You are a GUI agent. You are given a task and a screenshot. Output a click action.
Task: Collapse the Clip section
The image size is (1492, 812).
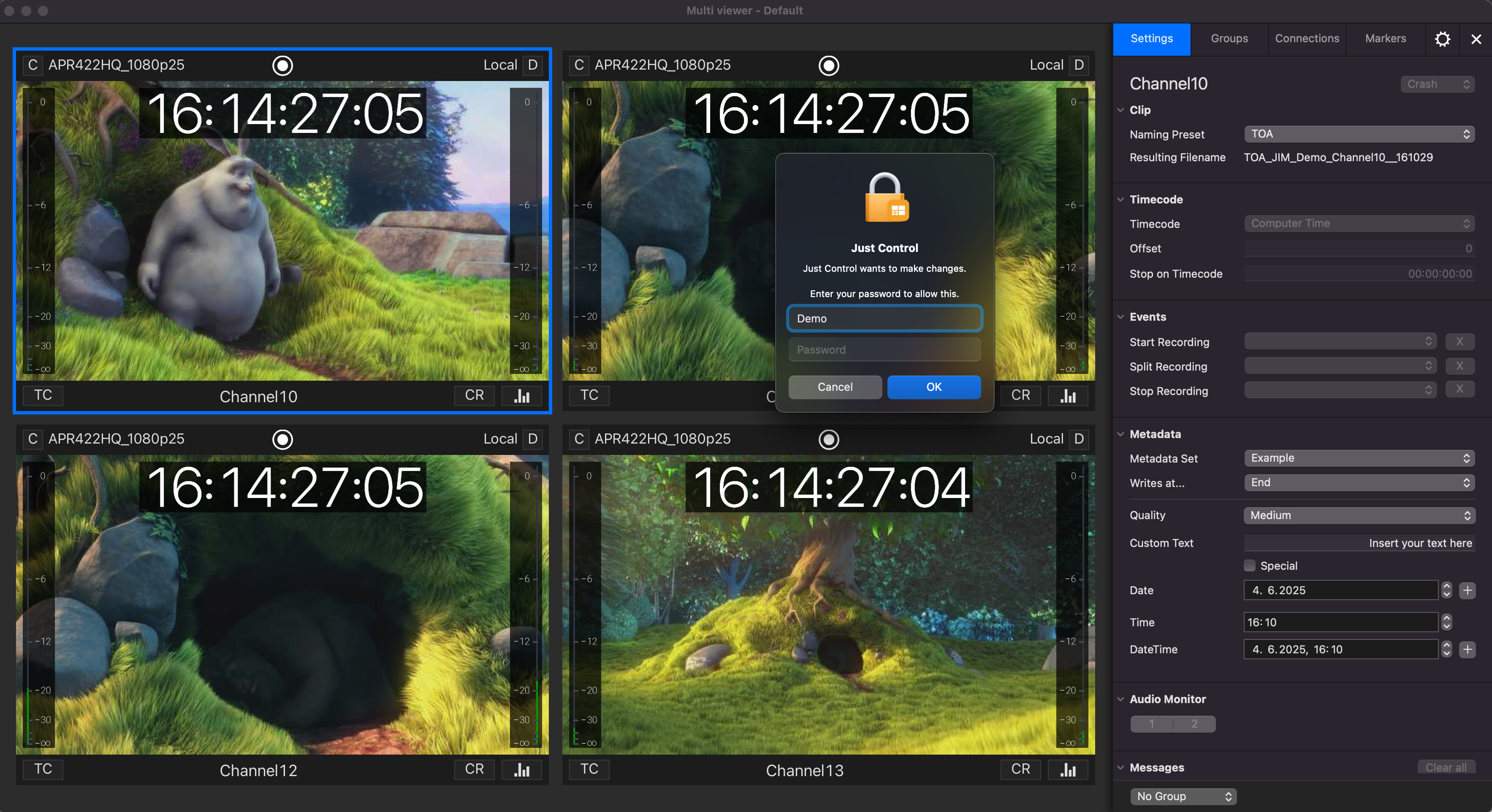tap(1120, 110)
